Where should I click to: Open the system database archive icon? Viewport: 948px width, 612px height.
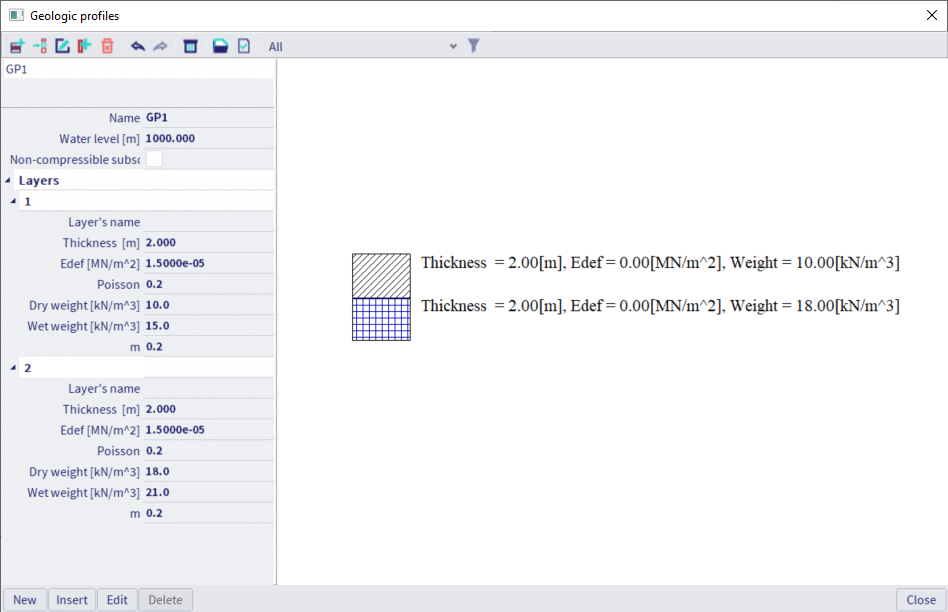click(190, 46)
